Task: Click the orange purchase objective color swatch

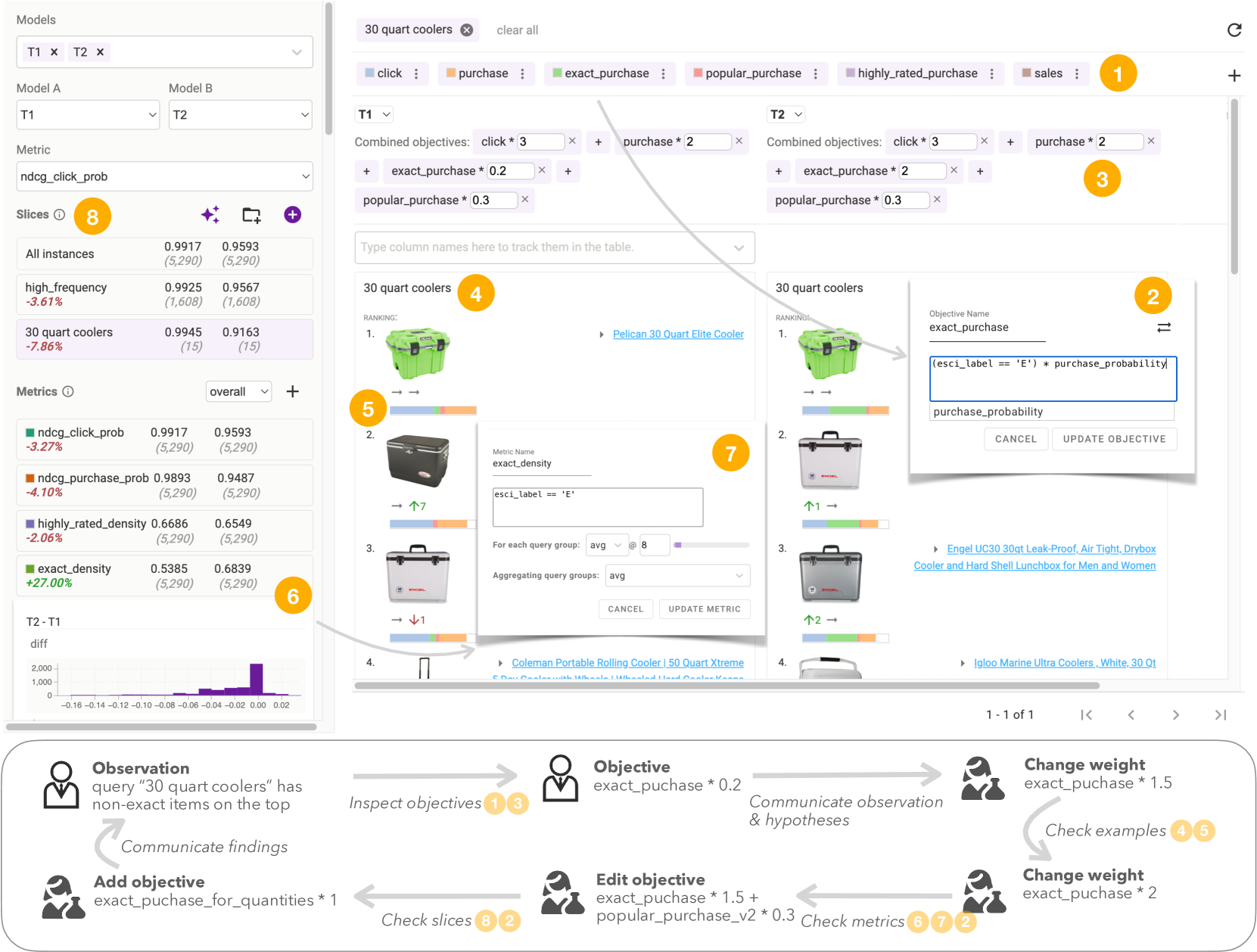Action: click(450, 73)
